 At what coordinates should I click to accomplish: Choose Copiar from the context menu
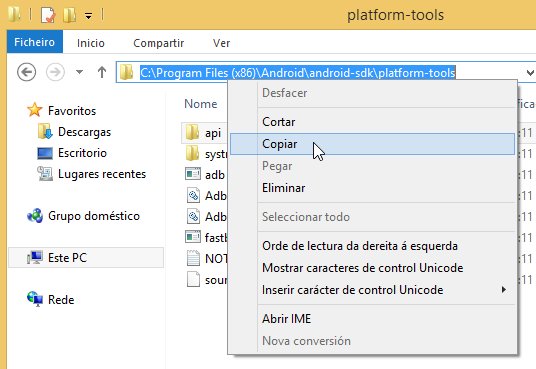pyautogui.click(x=373, y=144)
